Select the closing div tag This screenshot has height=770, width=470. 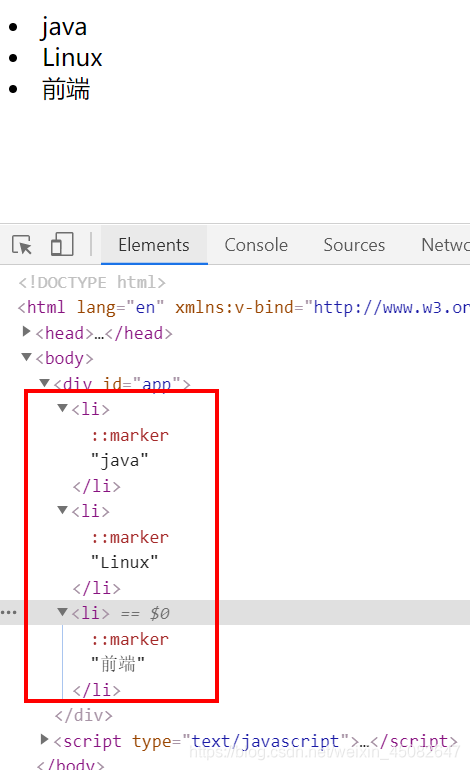83,715
